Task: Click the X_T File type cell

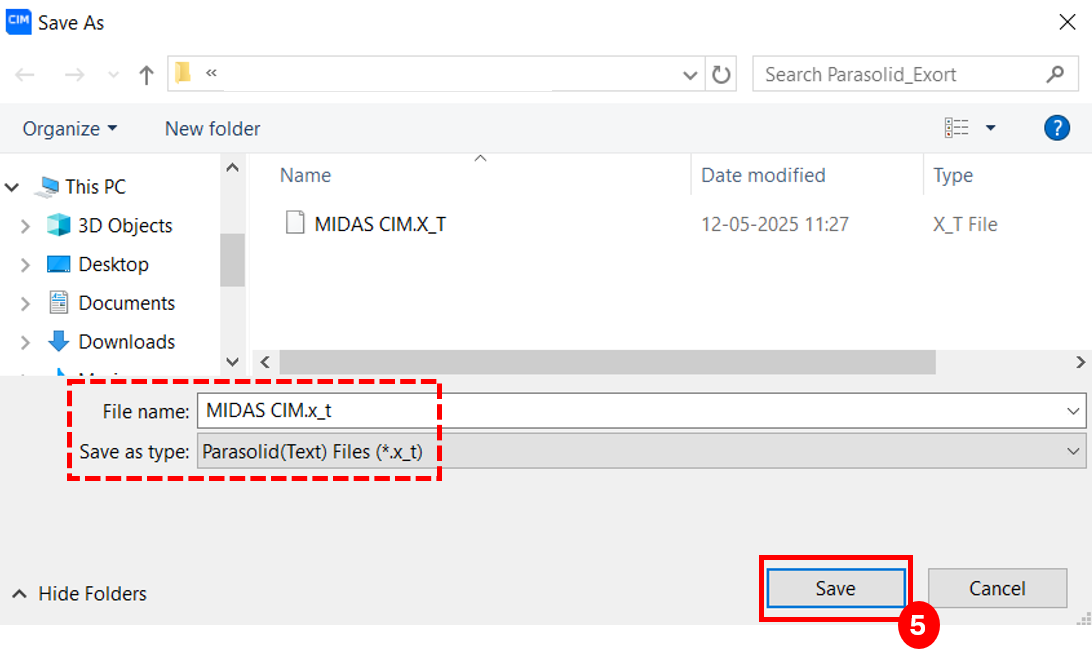Action: 965,224
